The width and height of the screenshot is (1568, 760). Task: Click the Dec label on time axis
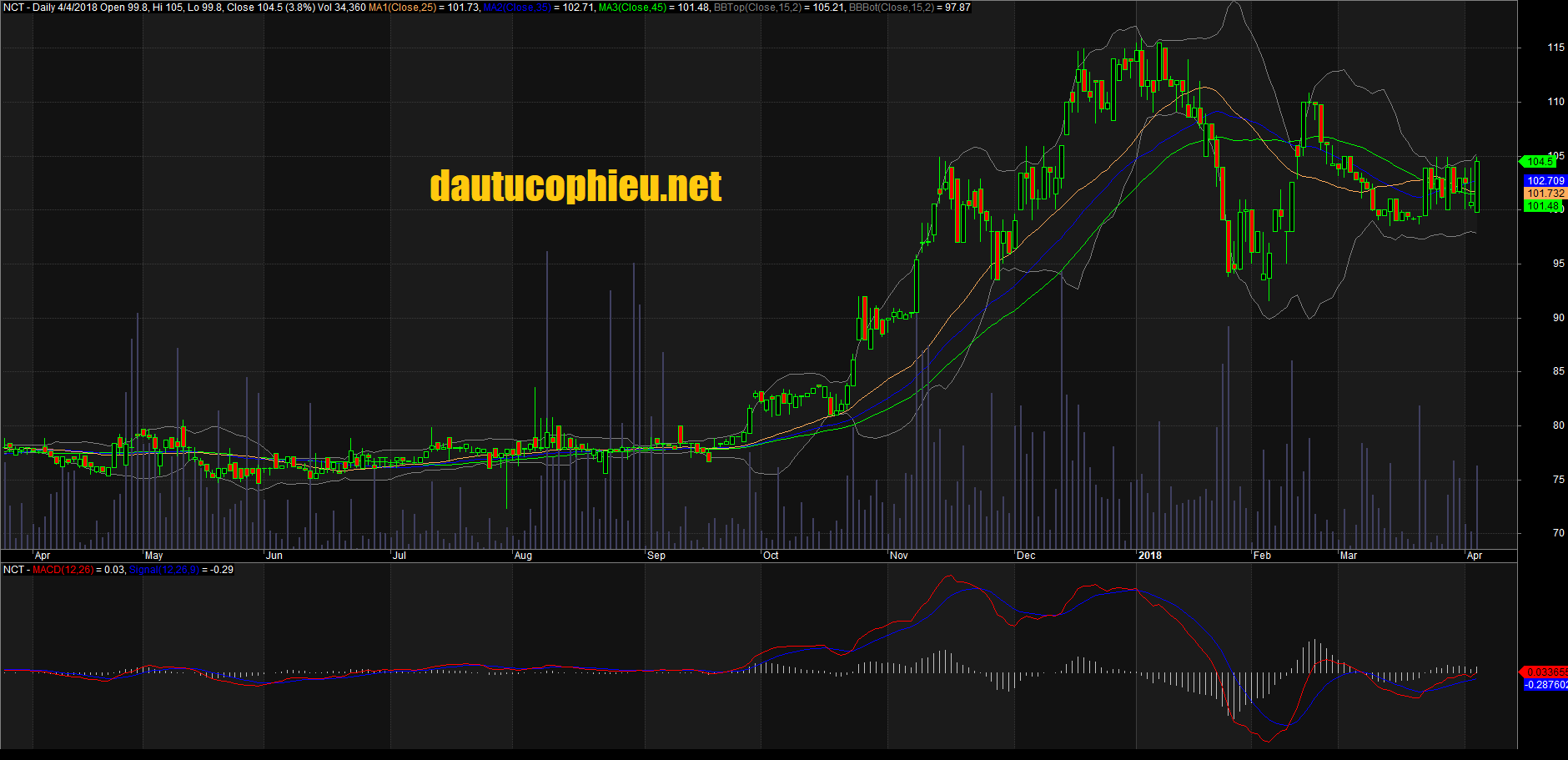coord(1026,556)
